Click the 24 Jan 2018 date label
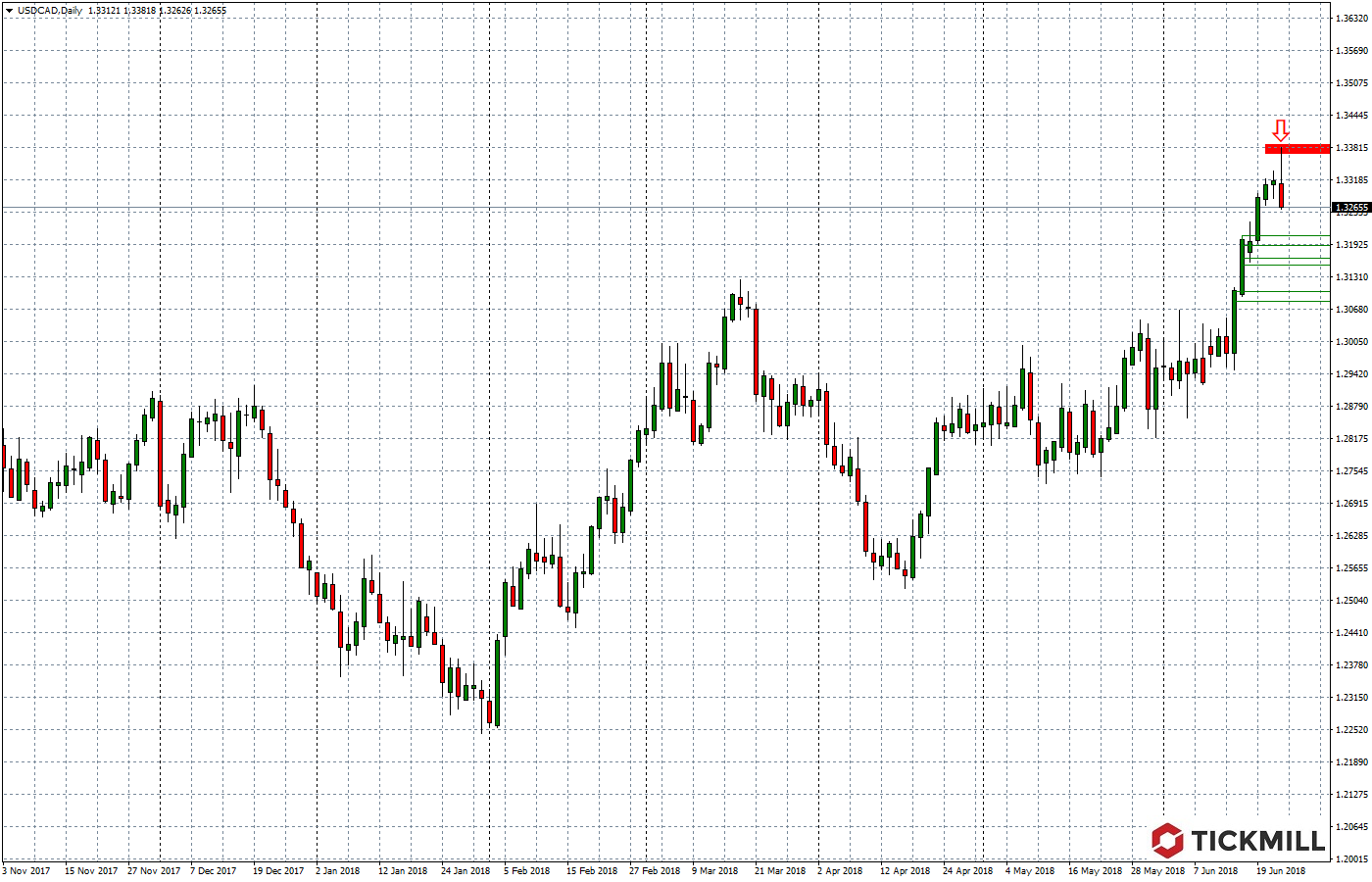 [x=465, y=870]
